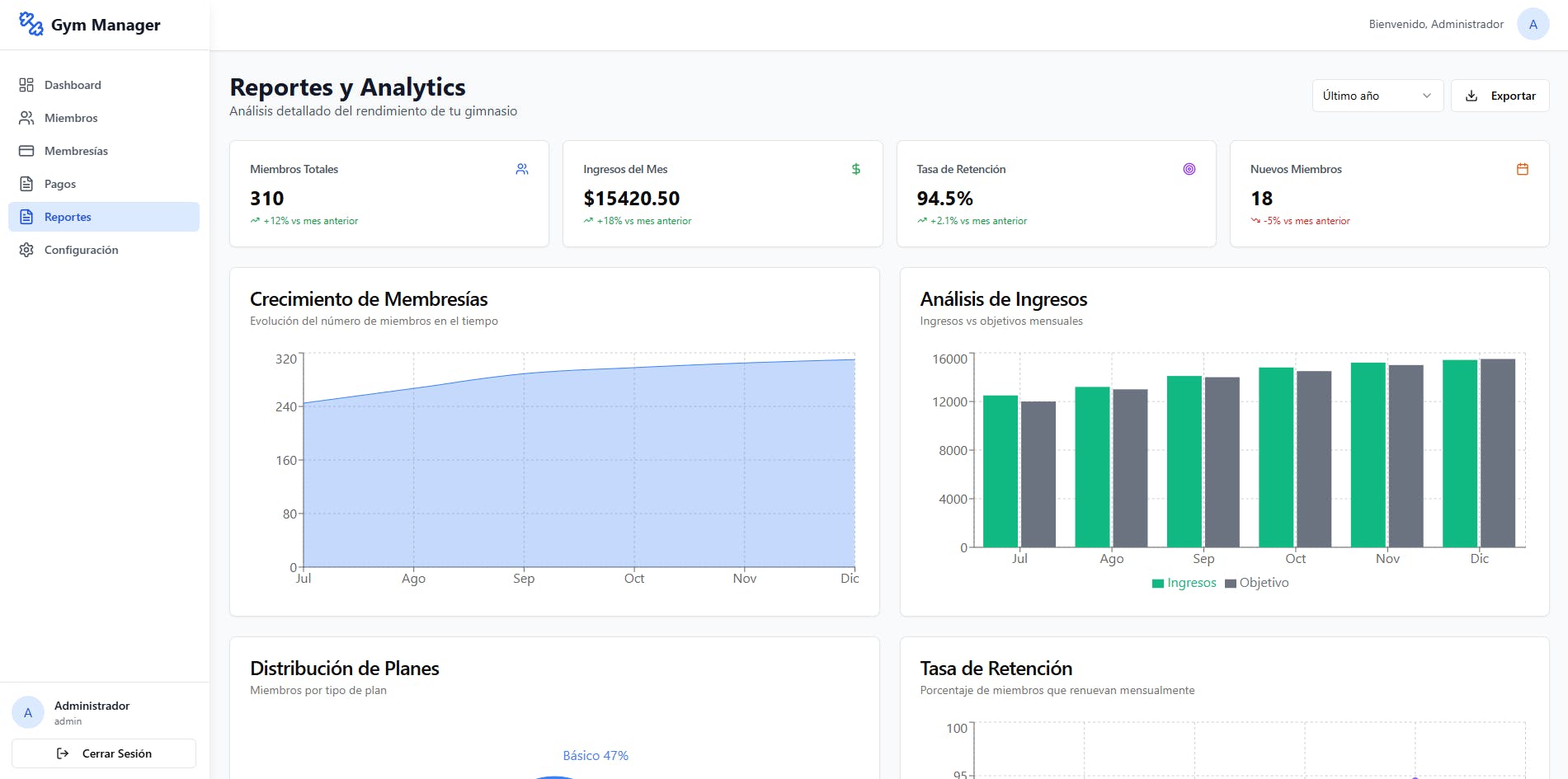Click the Cerrar Sesión button

(104, 753)
